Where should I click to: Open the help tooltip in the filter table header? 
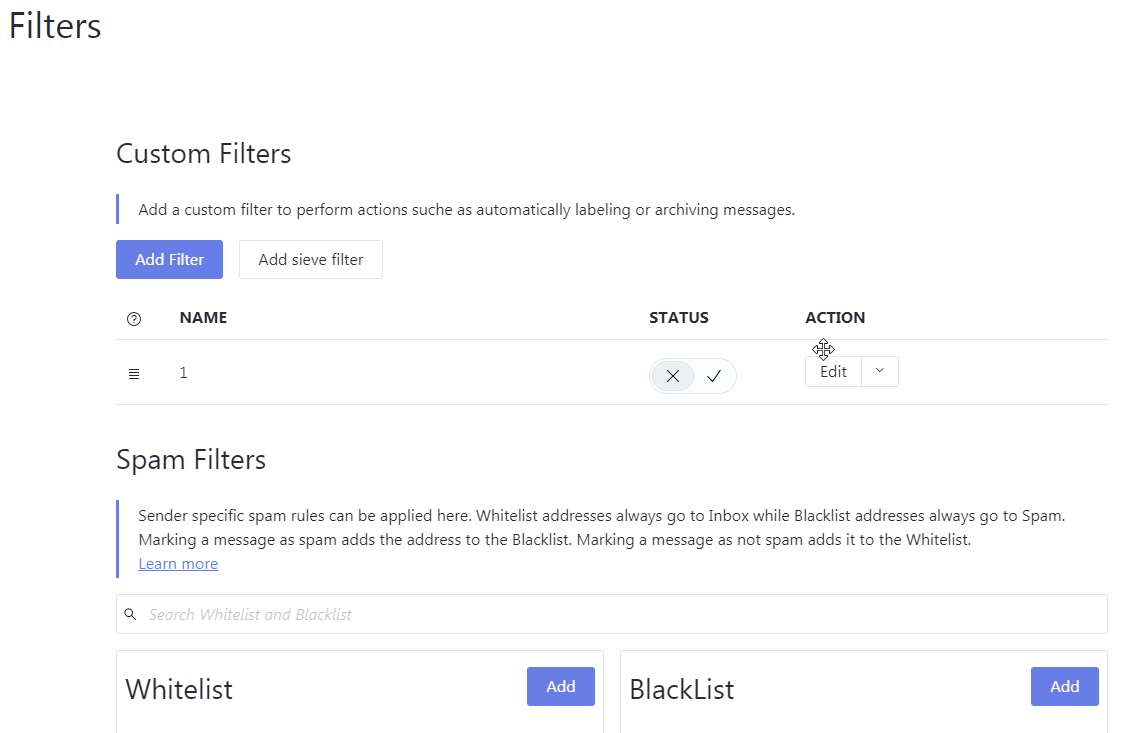pyautogui.click(x=134, y=319)
